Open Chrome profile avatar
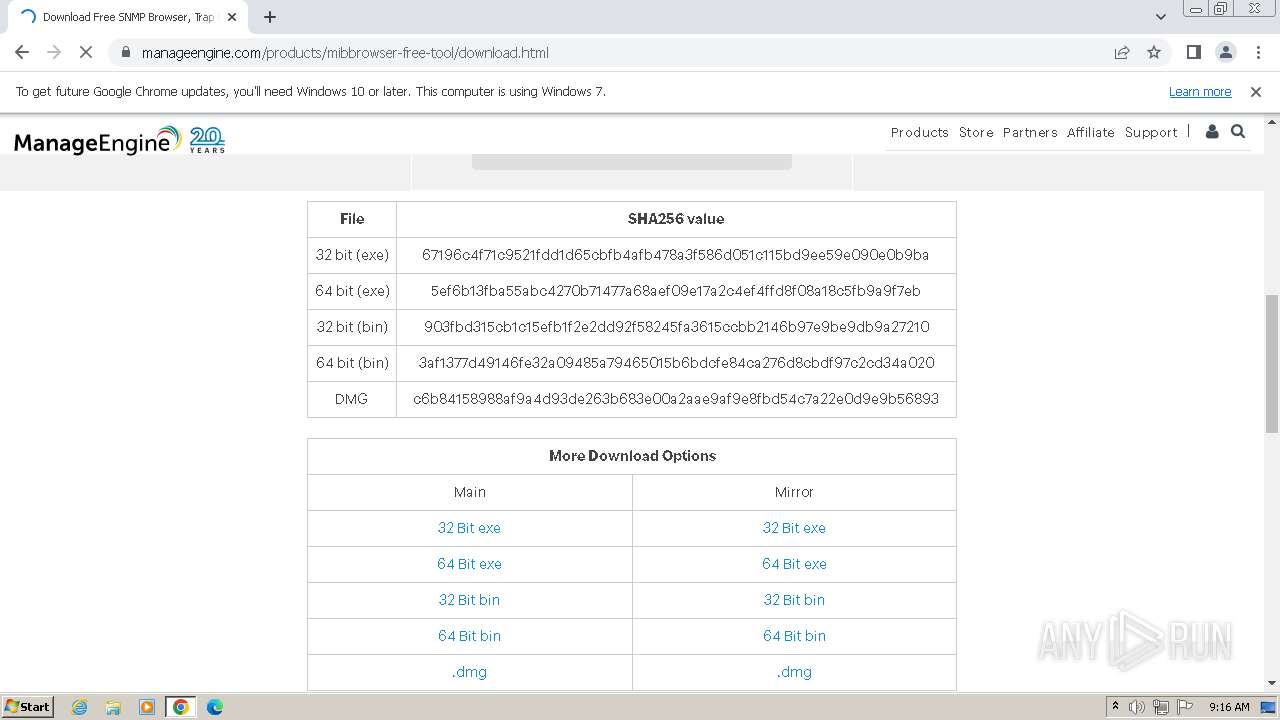Screen dimensions: 1280x720 pyautogui.click(x=1225, y=52)
